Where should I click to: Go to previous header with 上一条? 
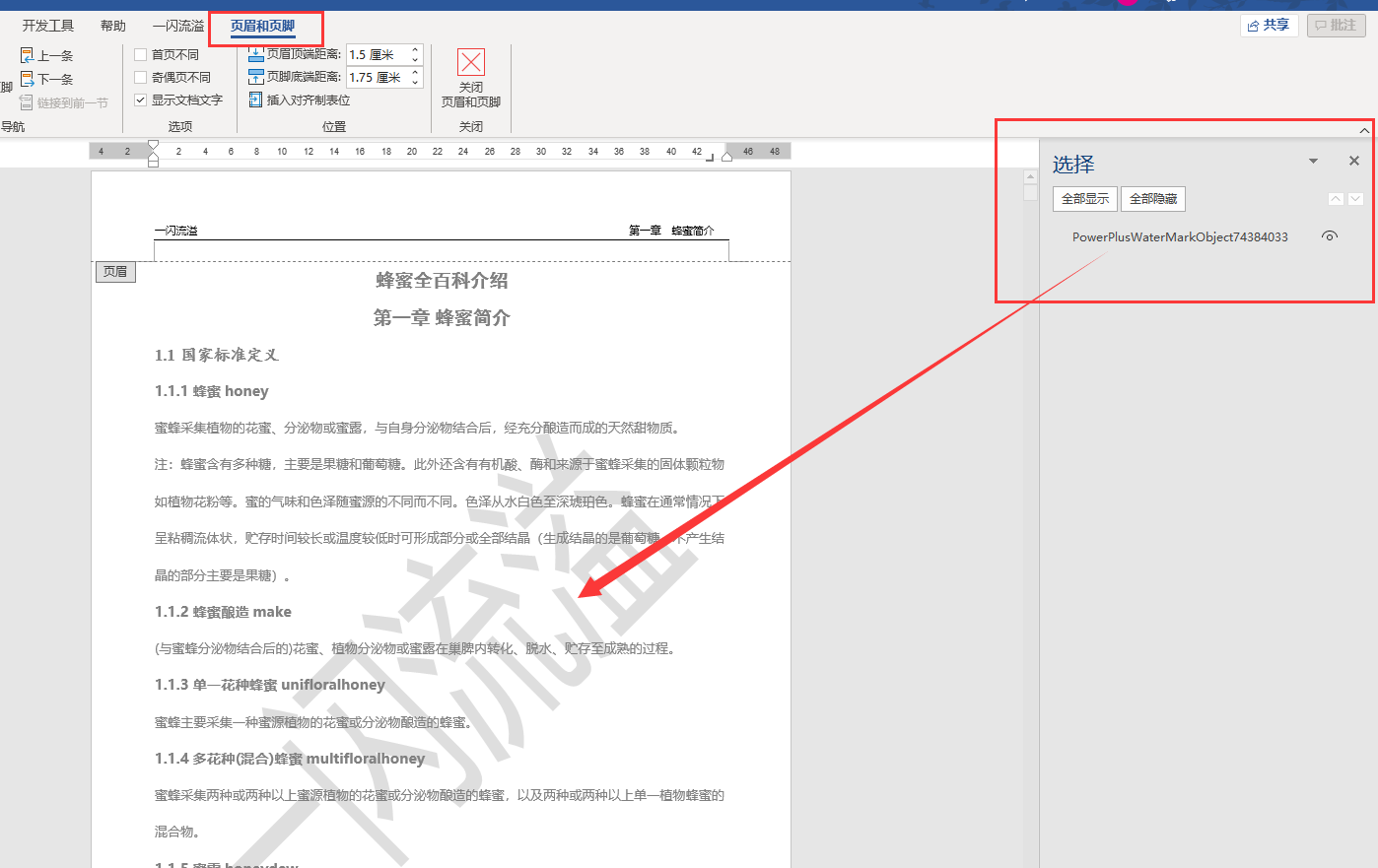coord(46,55)
